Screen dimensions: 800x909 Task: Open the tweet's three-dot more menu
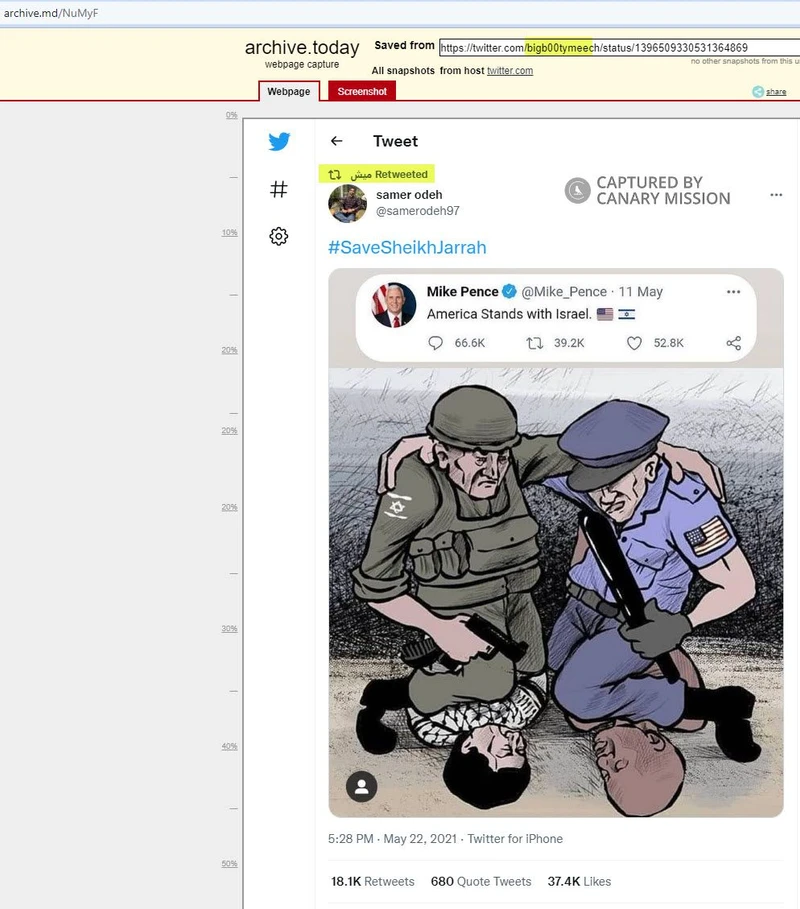[x=776, y=195]
